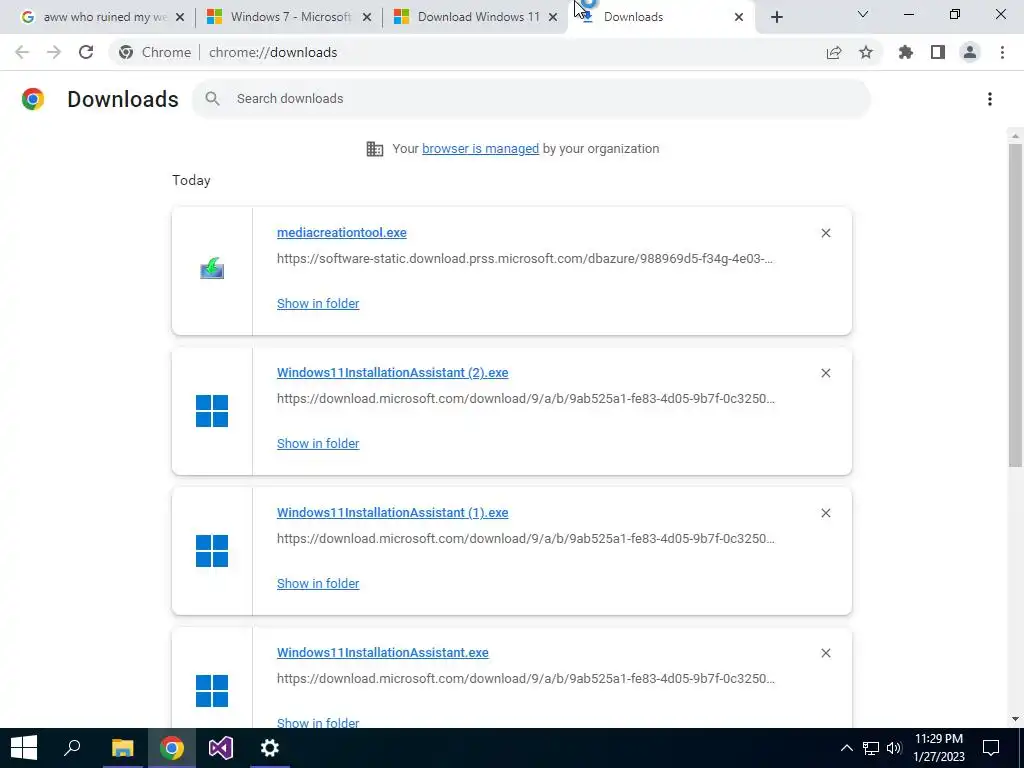Viewport: 1024px width, 768px height.
Task: Show hidden system tray icons
Action: 846,748
